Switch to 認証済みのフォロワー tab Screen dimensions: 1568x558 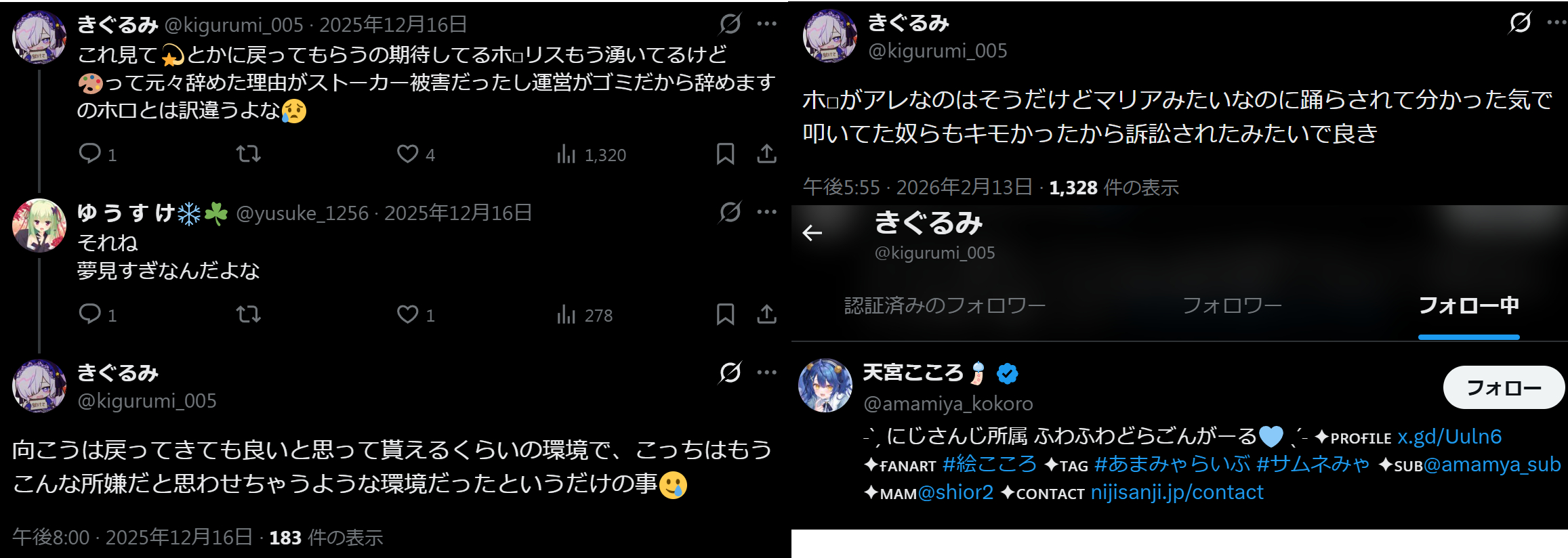pyautogui.click(x=945, y=306)
